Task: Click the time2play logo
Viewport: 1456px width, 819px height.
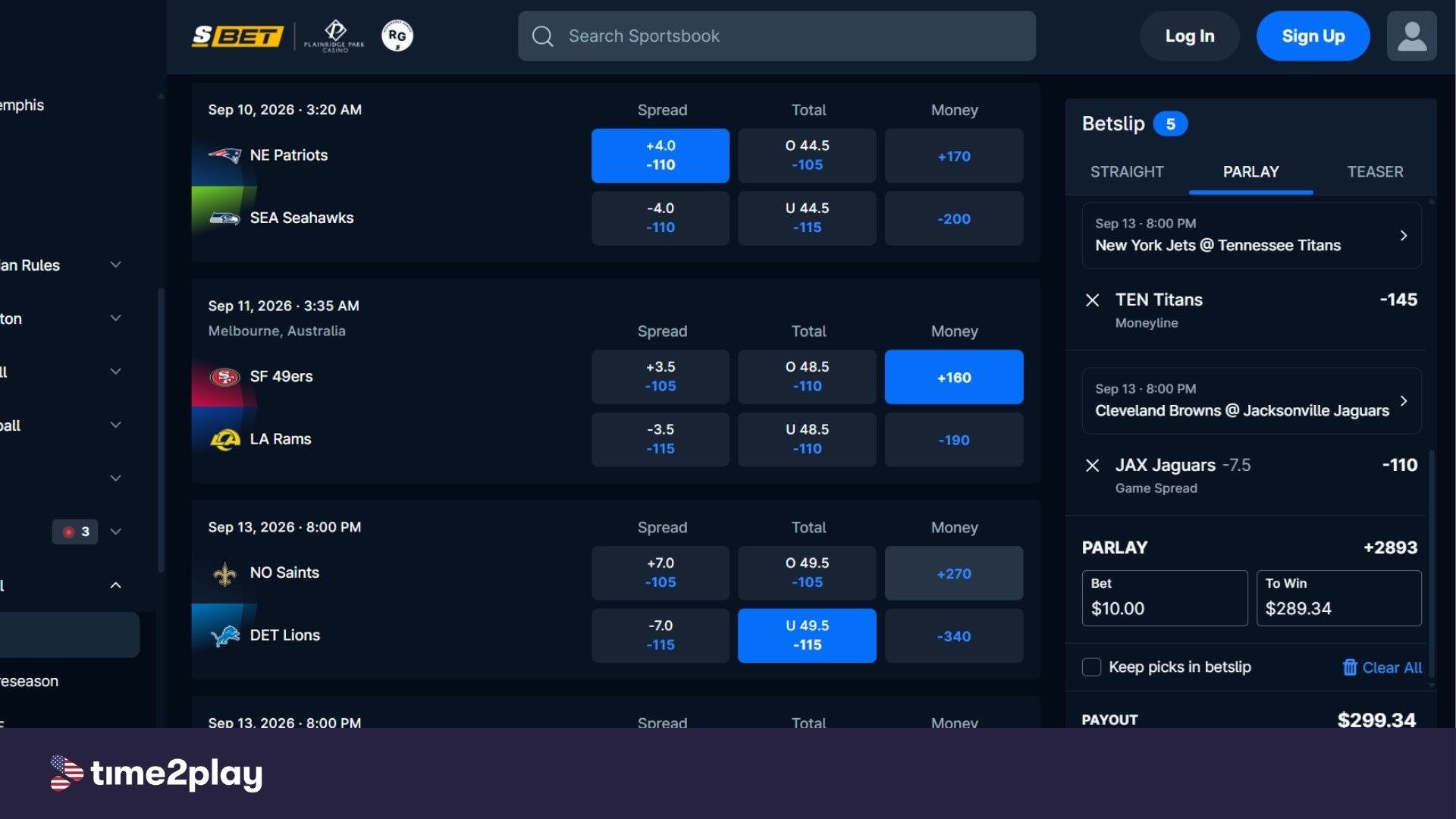Action: [157, 773]
